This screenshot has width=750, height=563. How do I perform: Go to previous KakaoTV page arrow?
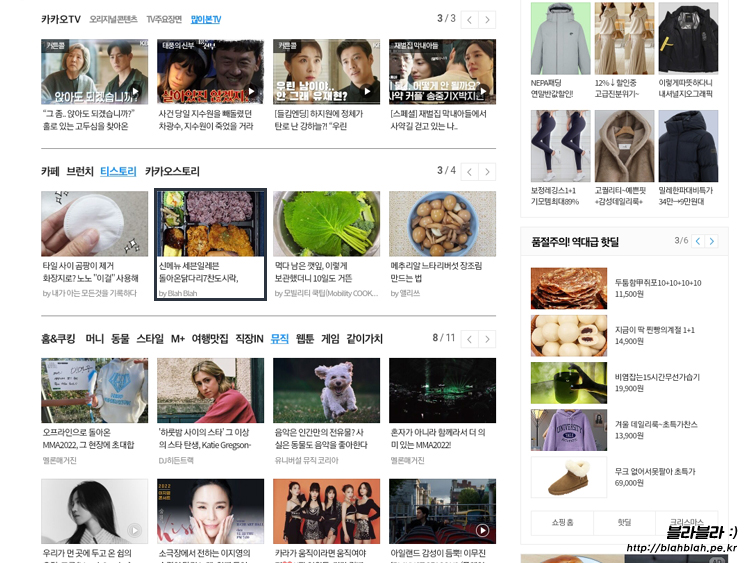point(469,20)
